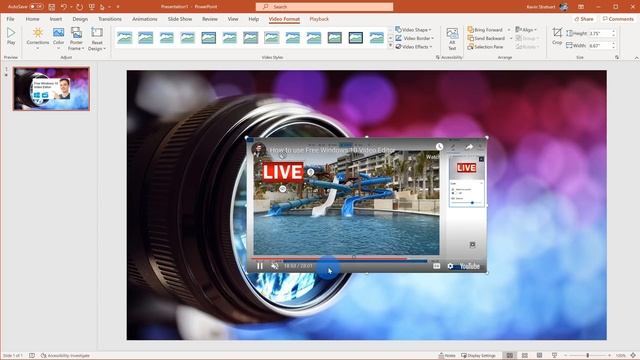640x360 pixels.
Task: Open the Video Effects dropdown
Action: (414, 47)
